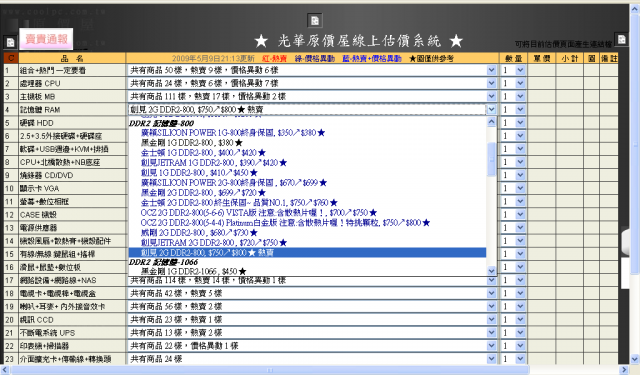640x375 pixels.
Task: Open quantity dropdown for CPU row
Action: pyautogui.click(x=520, y=83)
